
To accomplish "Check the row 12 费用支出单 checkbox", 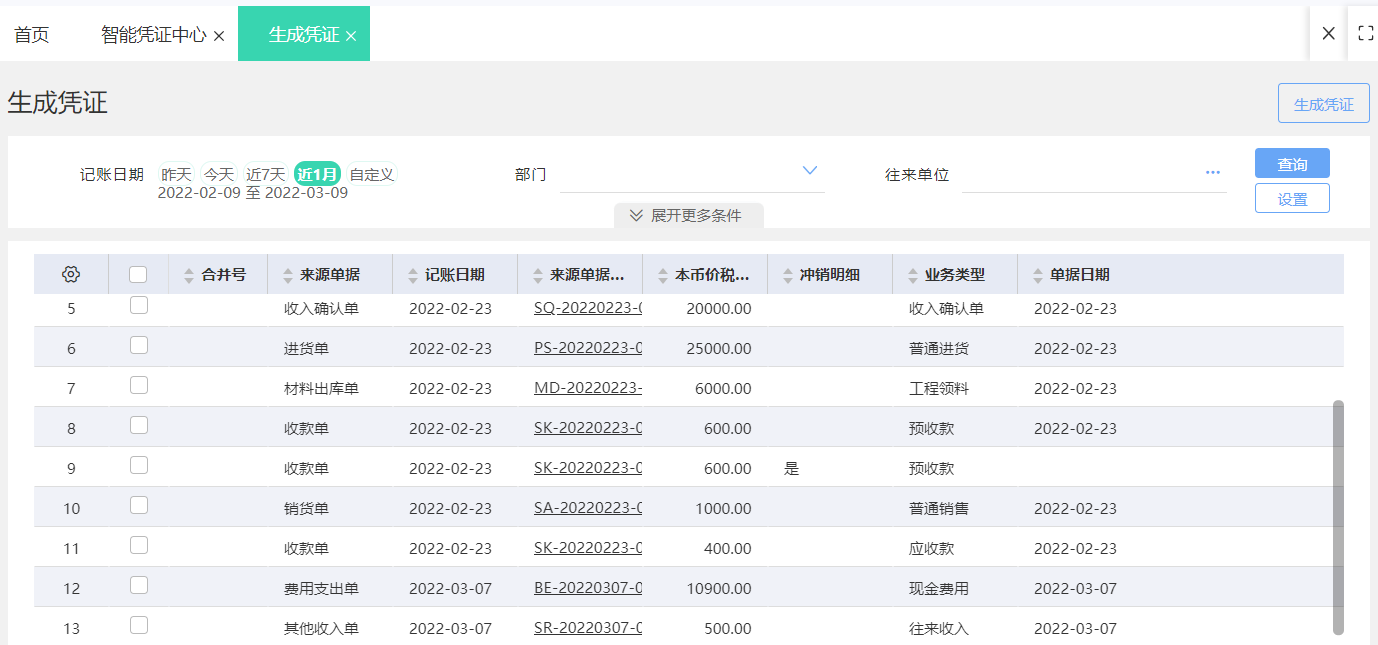I will coord(139,585).
